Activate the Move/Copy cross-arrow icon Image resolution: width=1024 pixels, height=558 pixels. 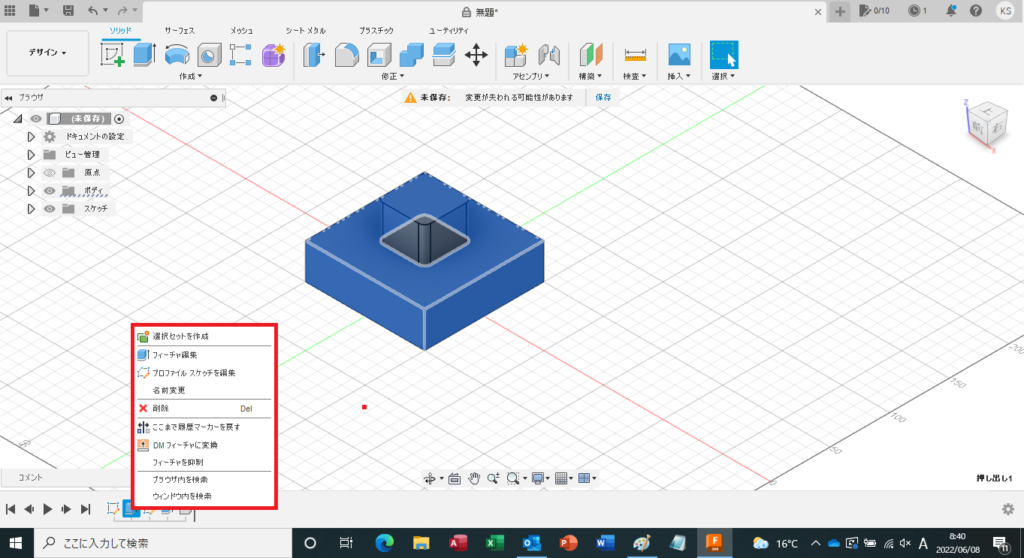pos(476,55)
